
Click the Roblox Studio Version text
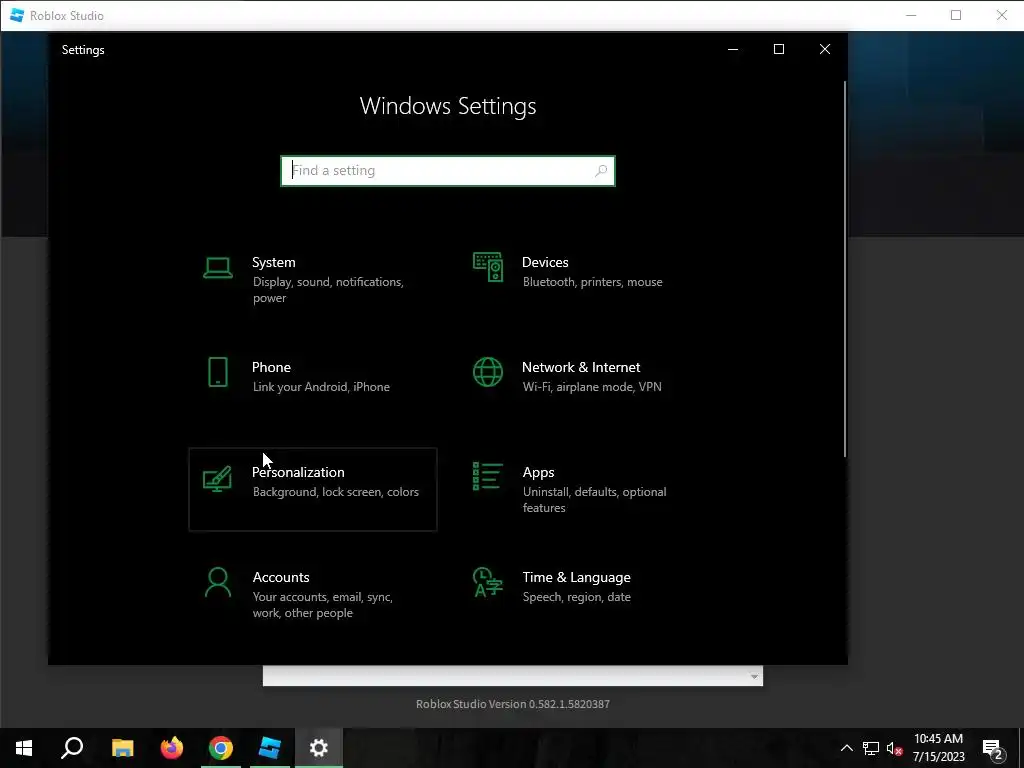click(x=513, y=704)
